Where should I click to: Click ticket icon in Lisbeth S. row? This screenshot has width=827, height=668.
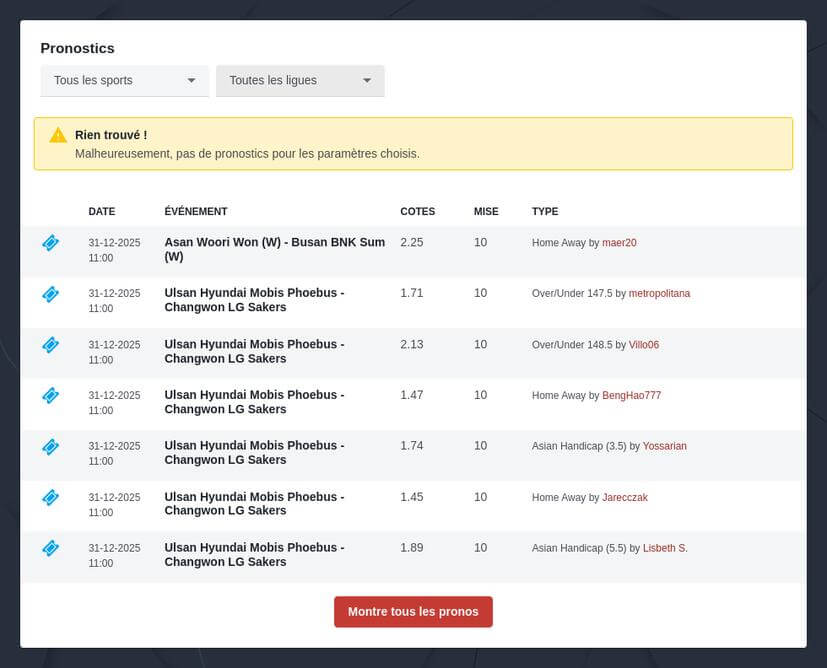tap(50, 549)
